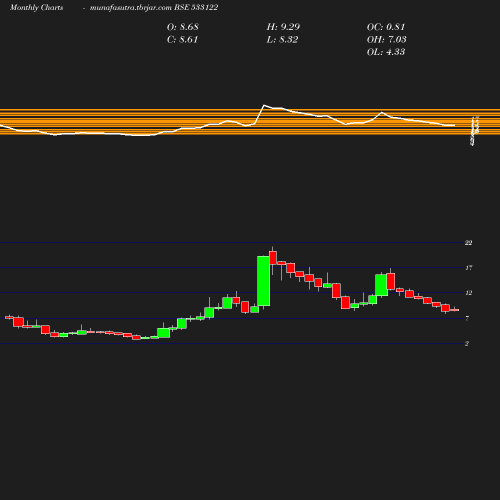Image resolution: width=500 pixels, height=500 pixels.
Task: Click the "munafasutra.tbrjar.com BSE 533122" text
Action: click(x=154, y=8)
